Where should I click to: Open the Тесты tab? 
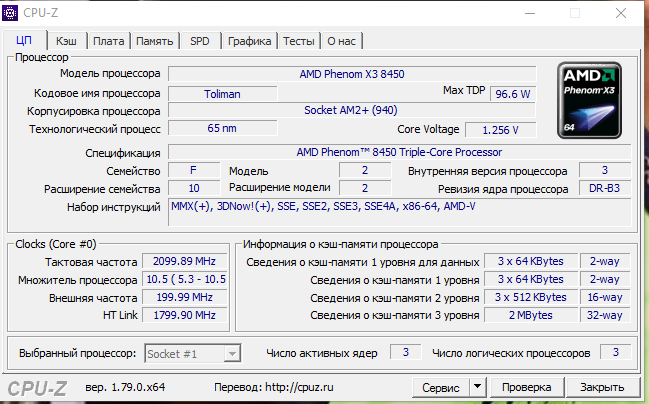tap(299, 41)
